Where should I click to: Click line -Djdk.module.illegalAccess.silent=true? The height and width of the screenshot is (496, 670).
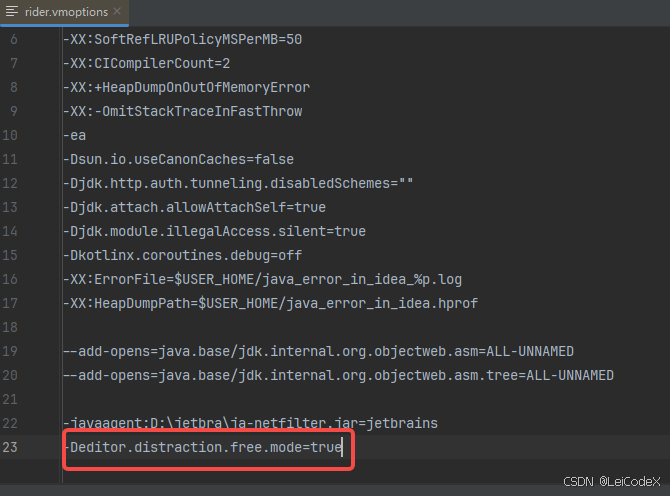215,231
